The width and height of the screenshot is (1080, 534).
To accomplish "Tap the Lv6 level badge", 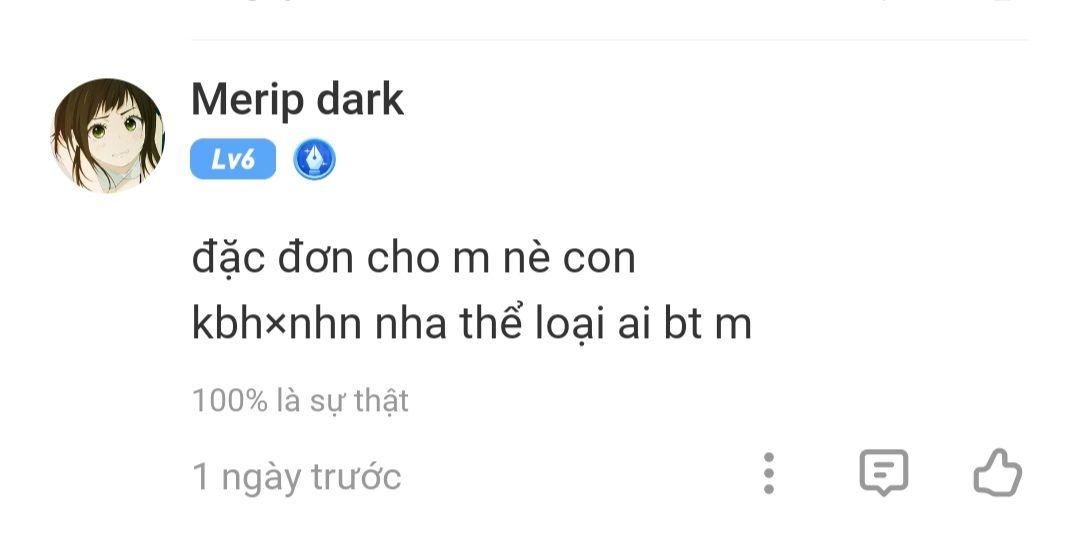I will click(x=233, y=159).
